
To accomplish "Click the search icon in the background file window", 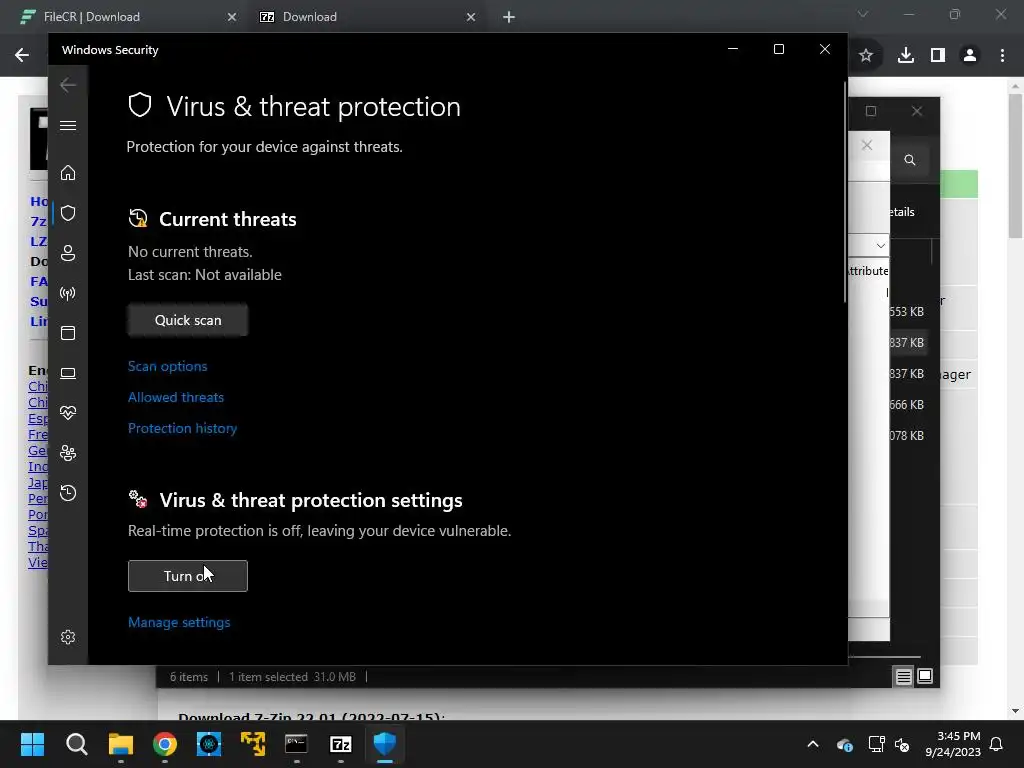I will [910, 160].
